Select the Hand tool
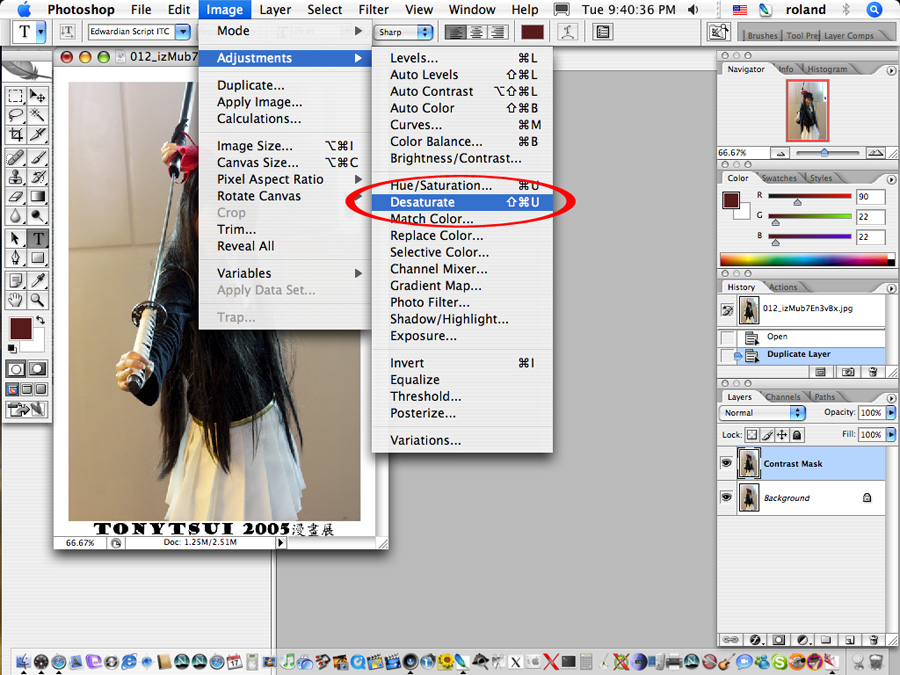Image resolution: width=900 pixels, height=675 pixels. click(x=16, y=300)
